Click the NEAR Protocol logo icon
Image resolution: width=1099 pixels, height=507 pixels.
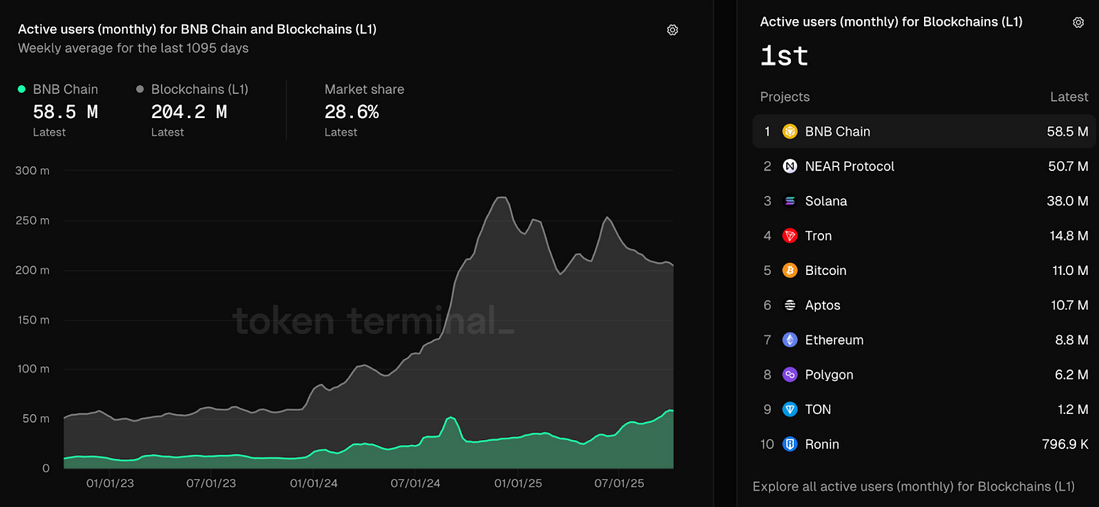(x=790, y=167)
